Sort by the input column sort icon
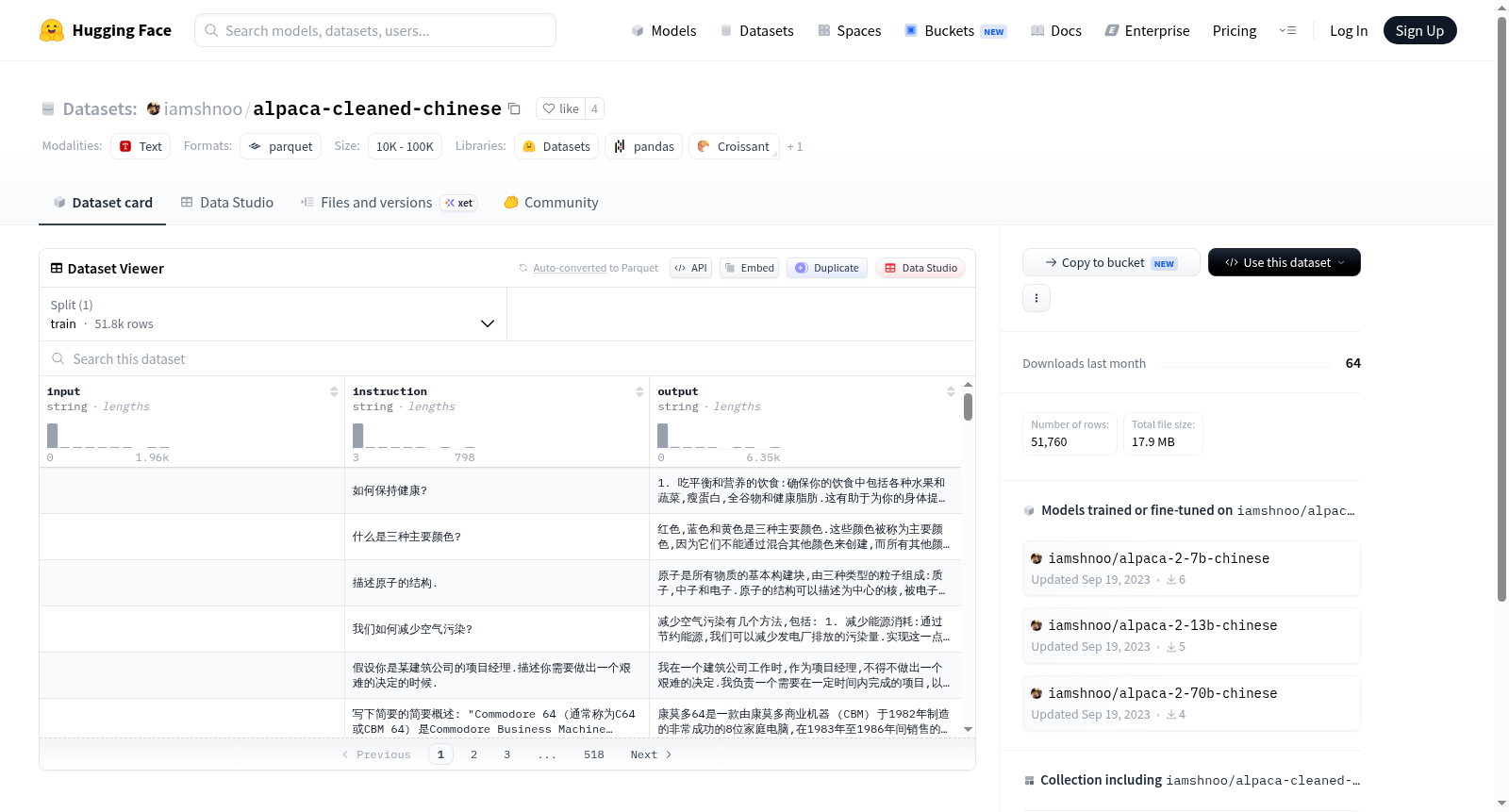The width and height of the screenshot is (1509, 812). tap(334, 391)
